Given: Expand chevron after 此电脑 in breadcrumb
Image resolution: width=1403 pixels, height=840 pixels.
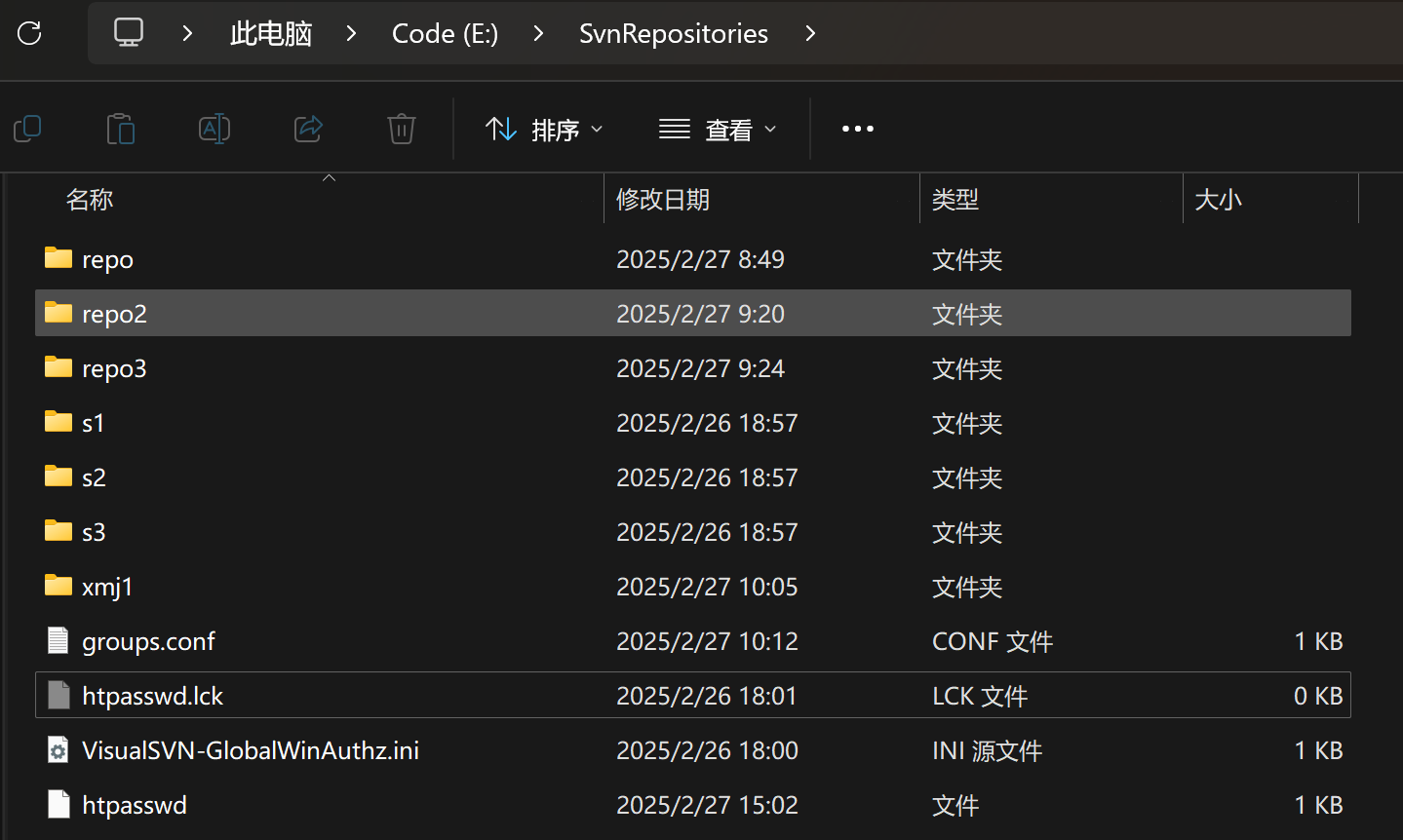Looking at the screenshot, I should point(351,33).
